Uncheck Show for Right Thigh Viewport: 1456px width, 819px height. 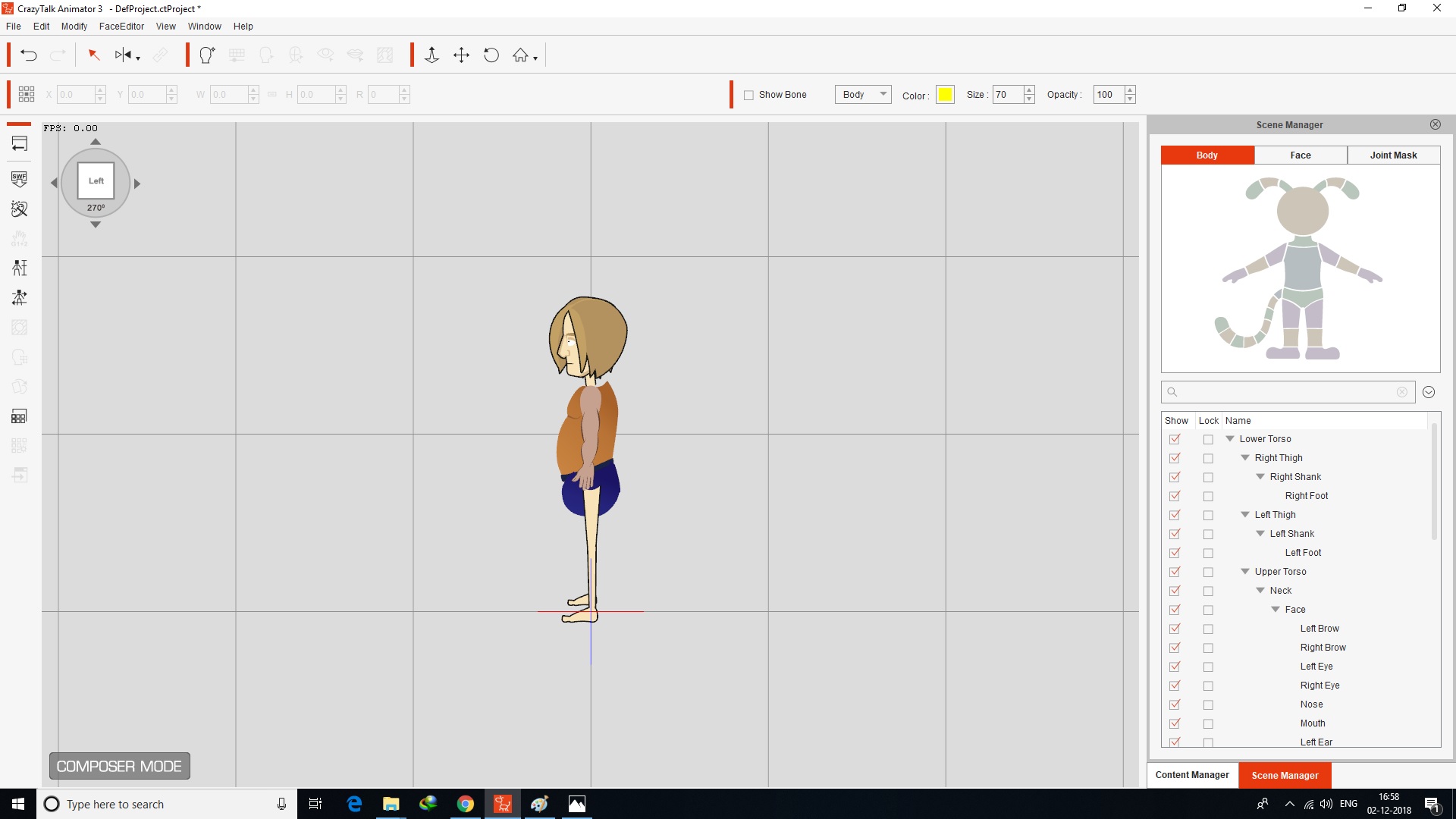click(x=1175, y=458)
